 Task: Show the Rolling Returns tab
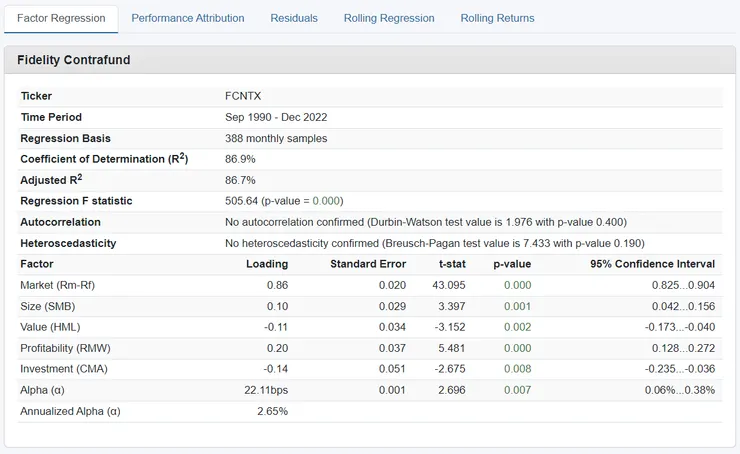[x=497, y=18]
